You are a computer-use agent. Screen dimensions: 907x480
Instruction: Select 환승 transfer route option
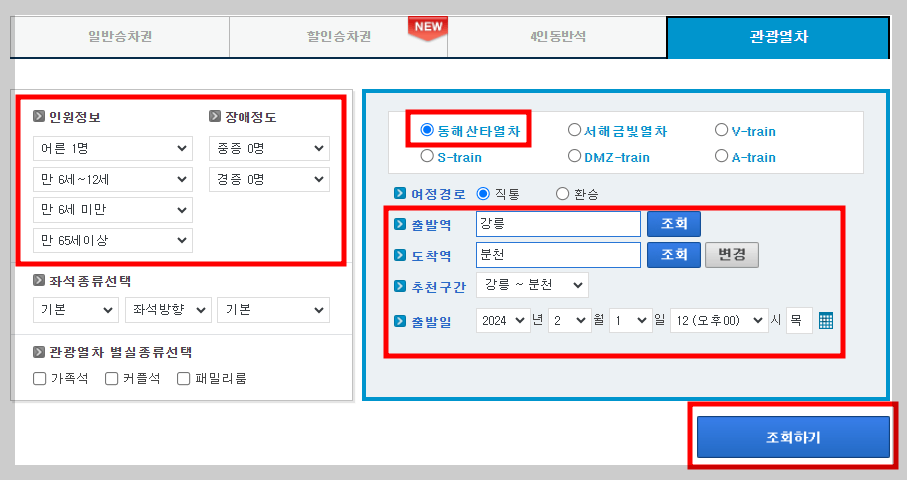(562, 194)
